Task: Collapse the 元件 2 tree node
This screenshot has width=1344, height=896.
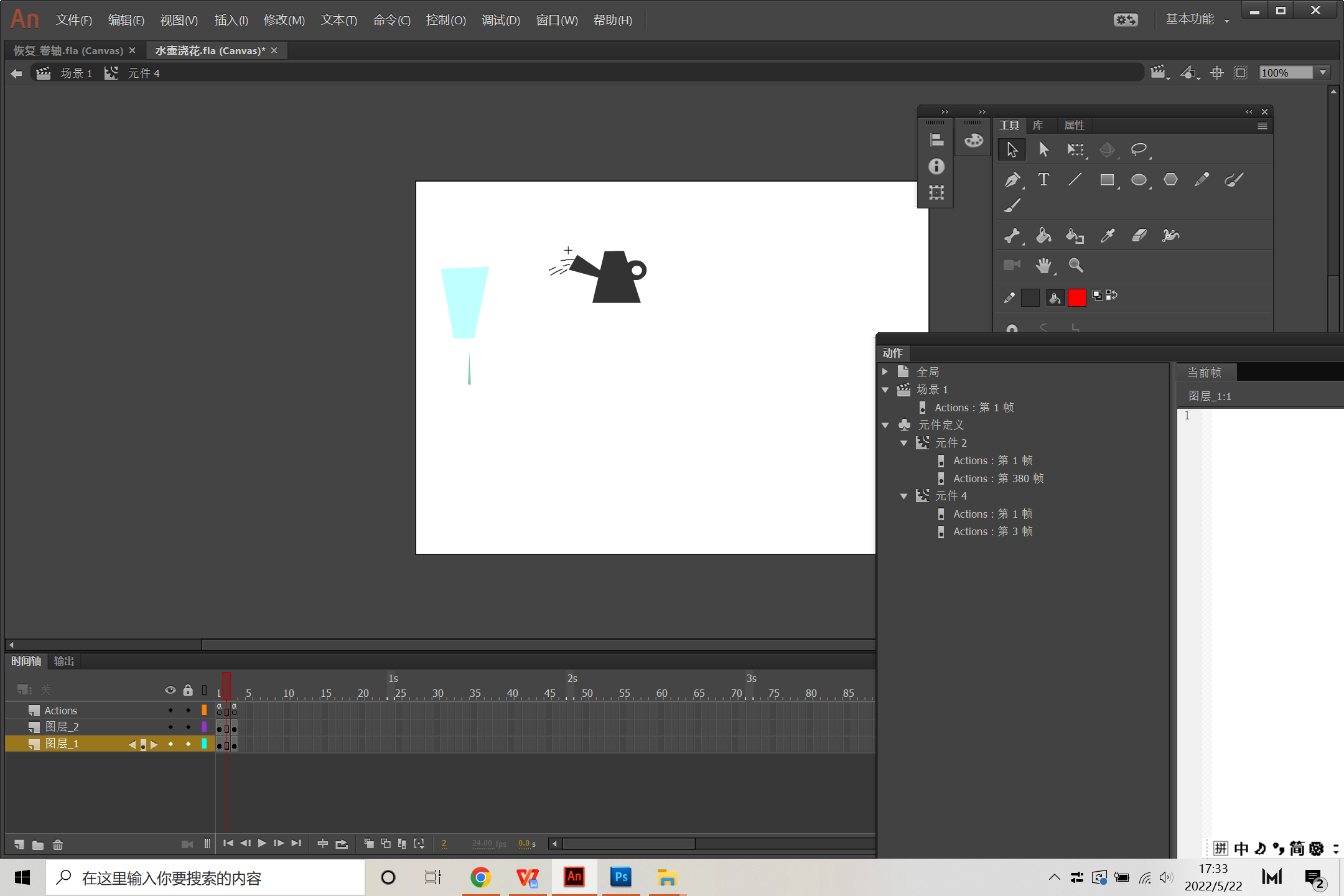Action: click(x=903, y=443)
